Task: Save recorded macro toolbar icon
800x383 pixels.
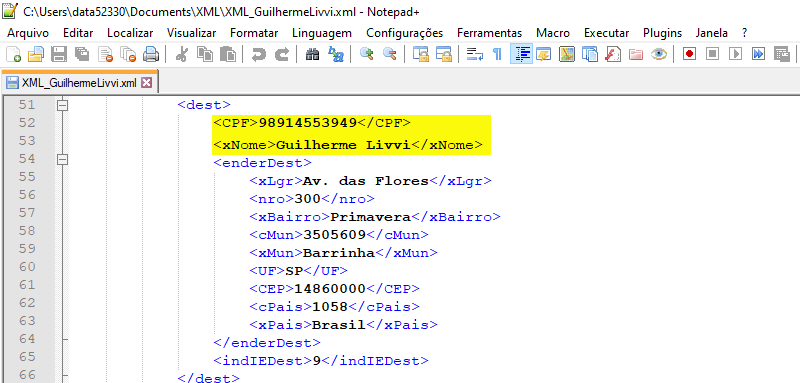Action: coord(782,54)
